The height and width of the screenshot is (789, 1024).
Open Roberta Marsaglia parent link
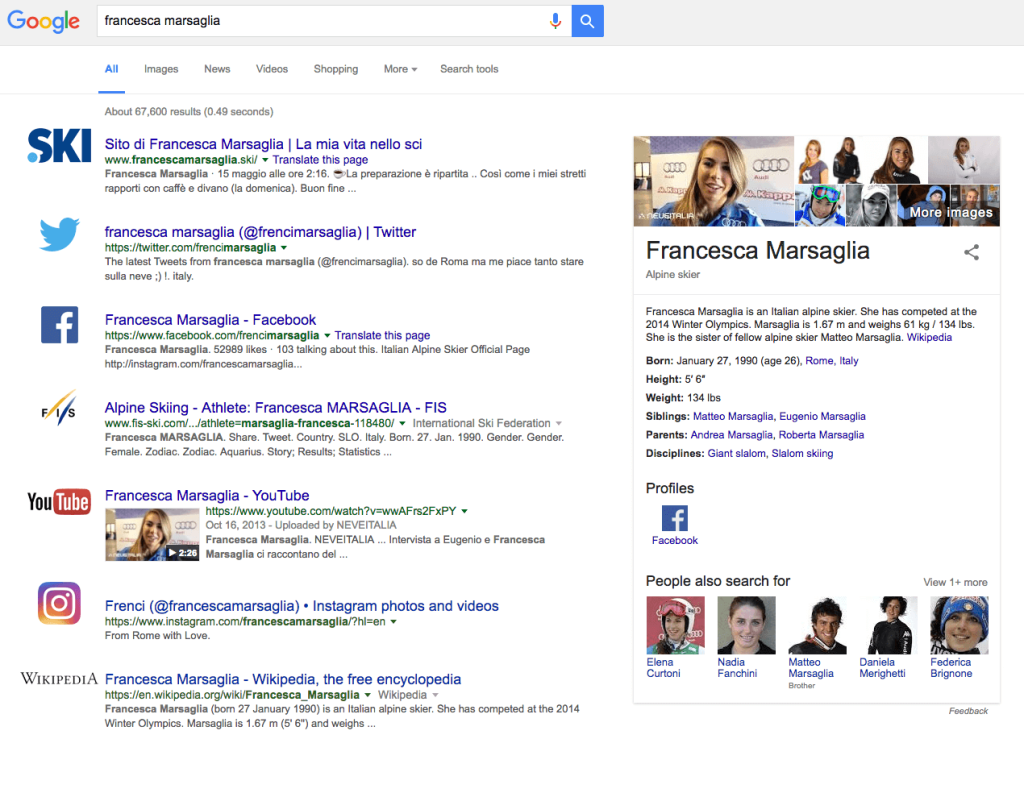point(822,435)
